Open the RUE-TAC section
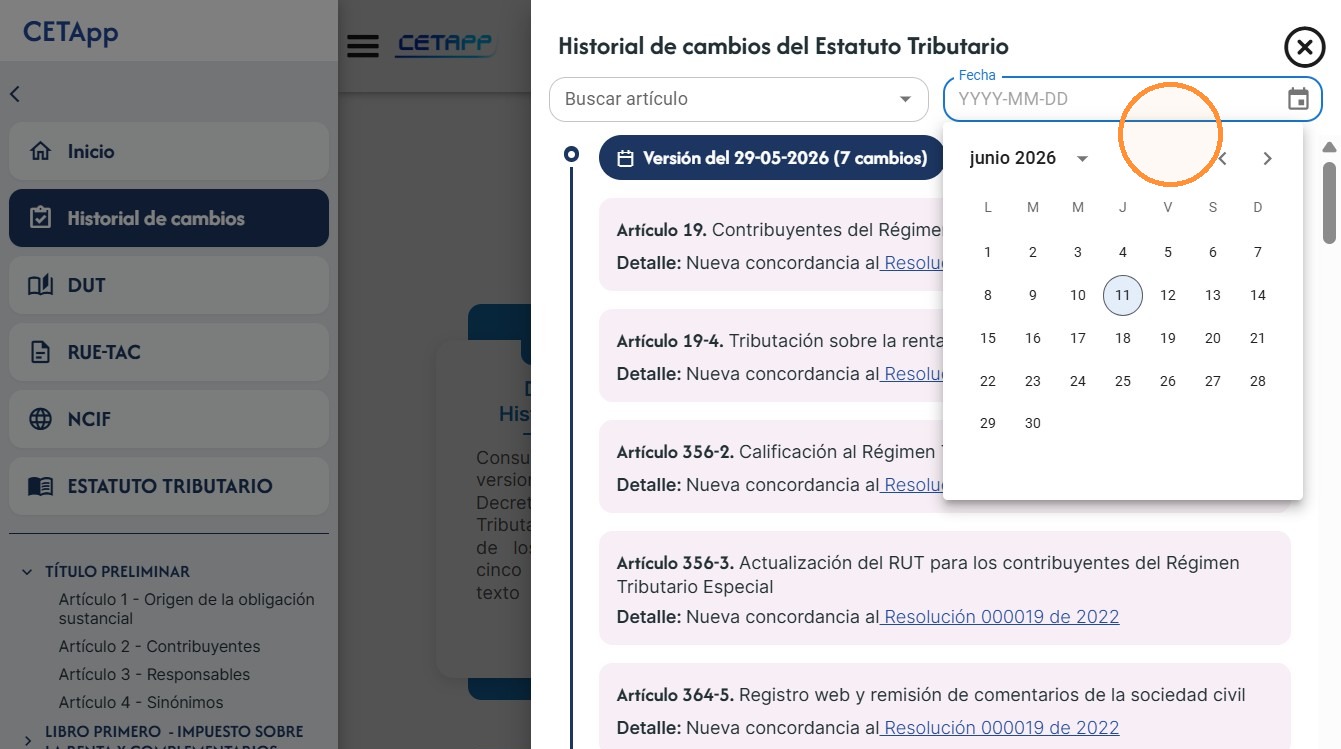 coord(169,352)
